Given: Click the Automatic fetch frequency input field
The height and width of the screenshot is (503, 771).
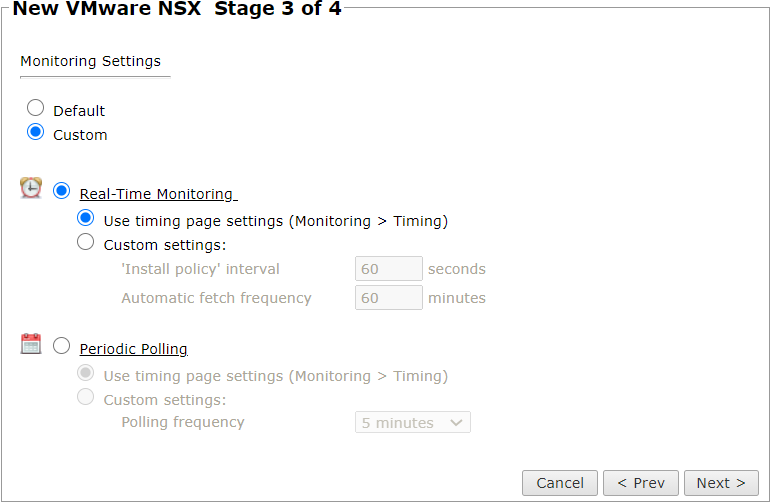Looking at the screenshot, I should 389,298.
